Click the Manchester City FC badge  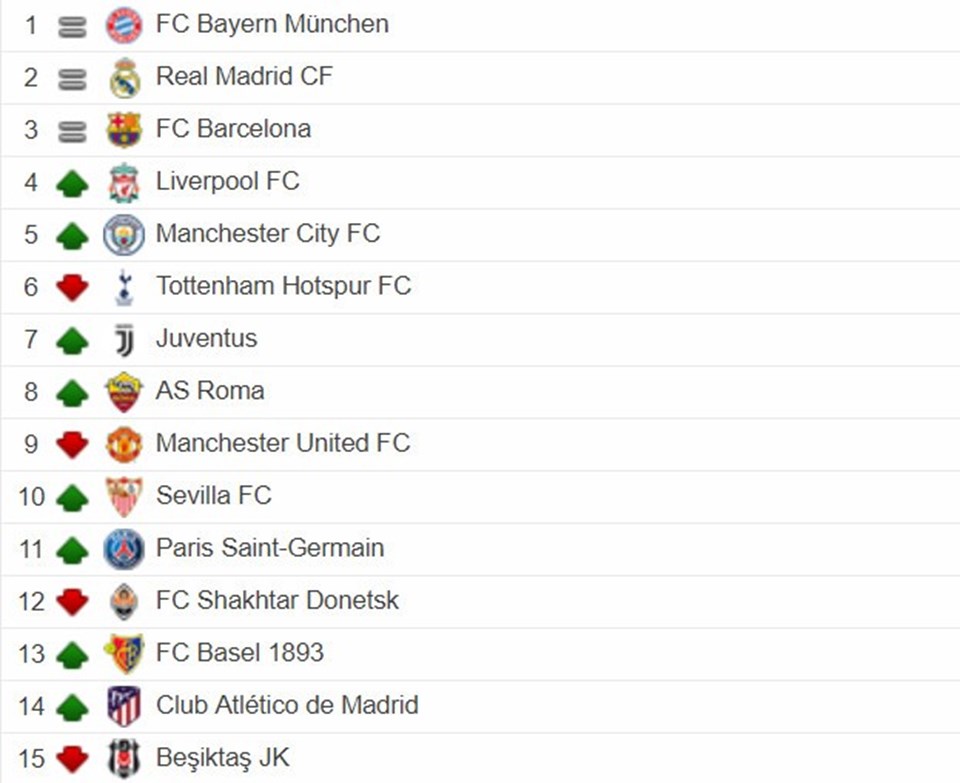click(124, 235)
